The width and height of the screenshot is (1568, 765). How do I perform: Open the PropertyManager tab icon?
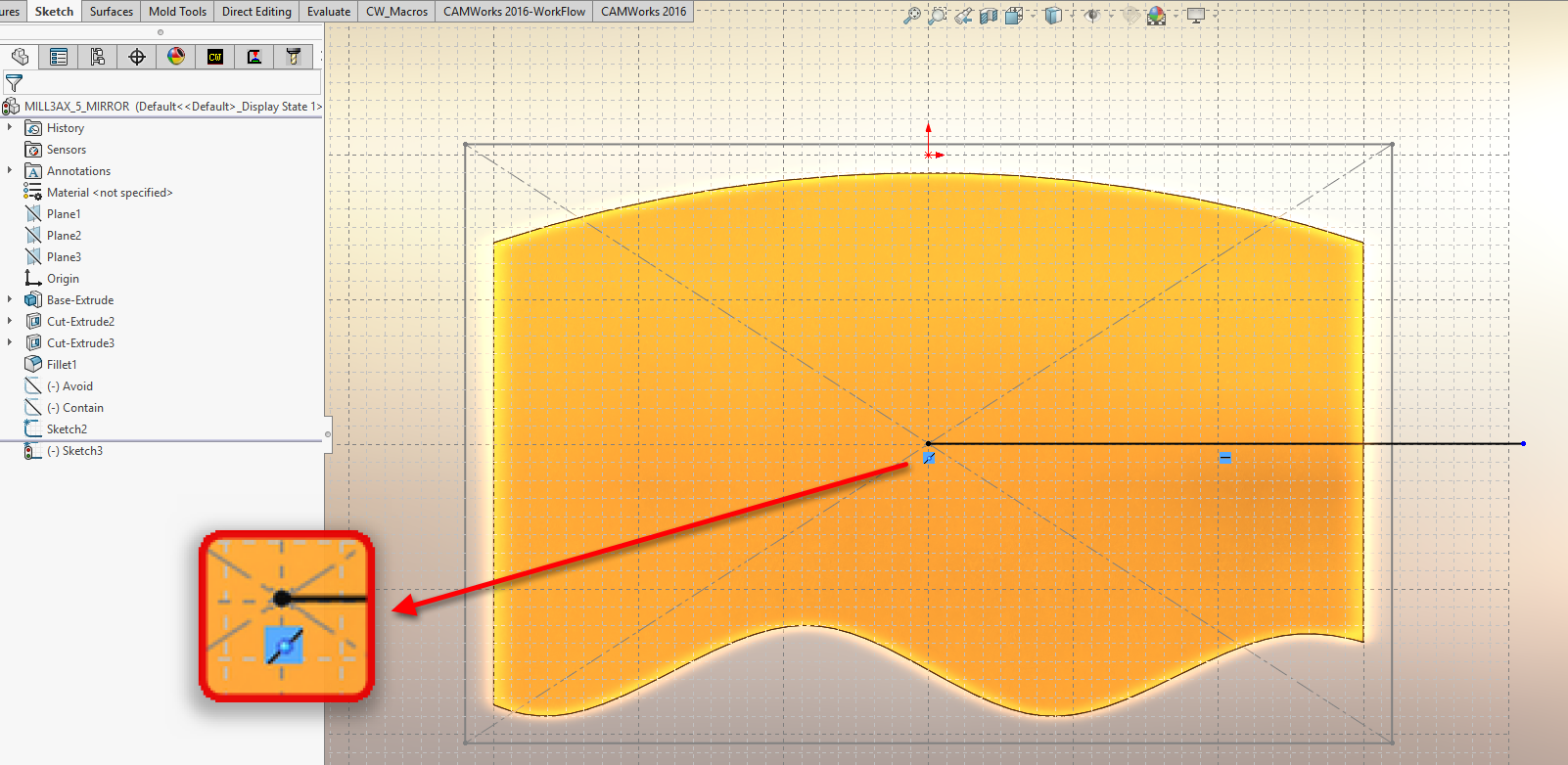click(x=59, y=57)
